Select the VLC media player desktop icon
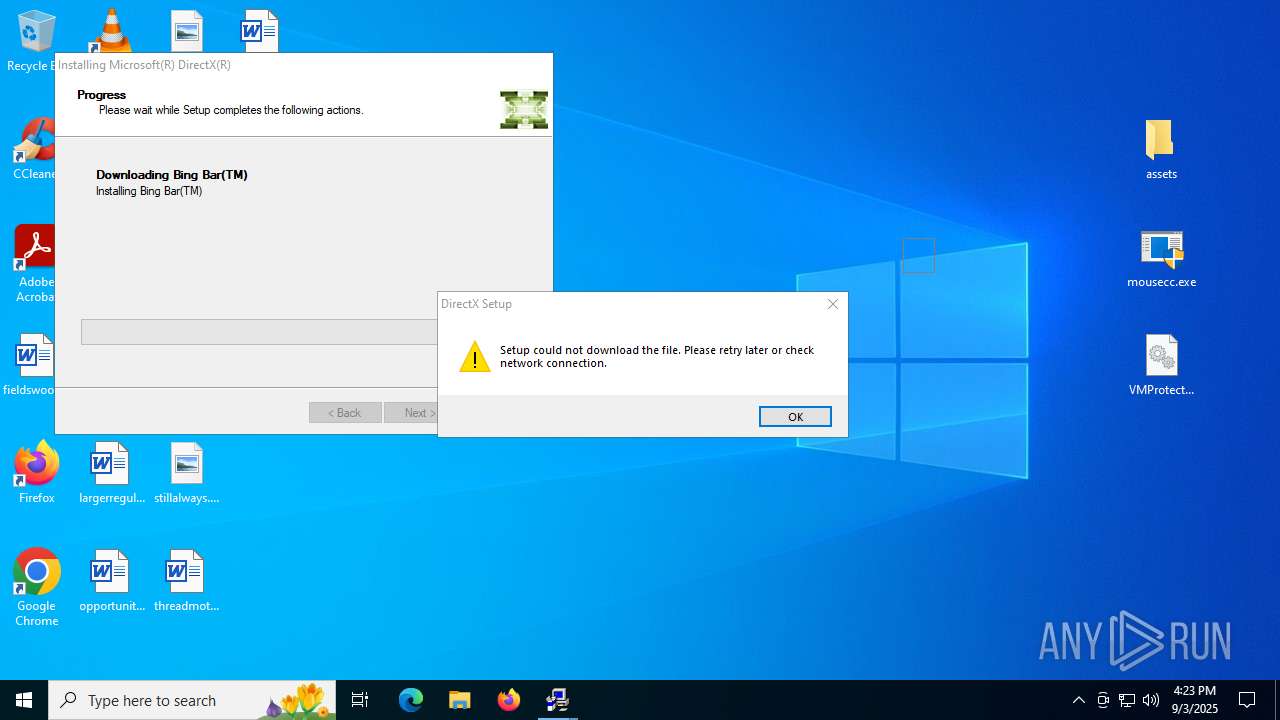Viewport: 1280px width, 720px height. coord(111,30)
